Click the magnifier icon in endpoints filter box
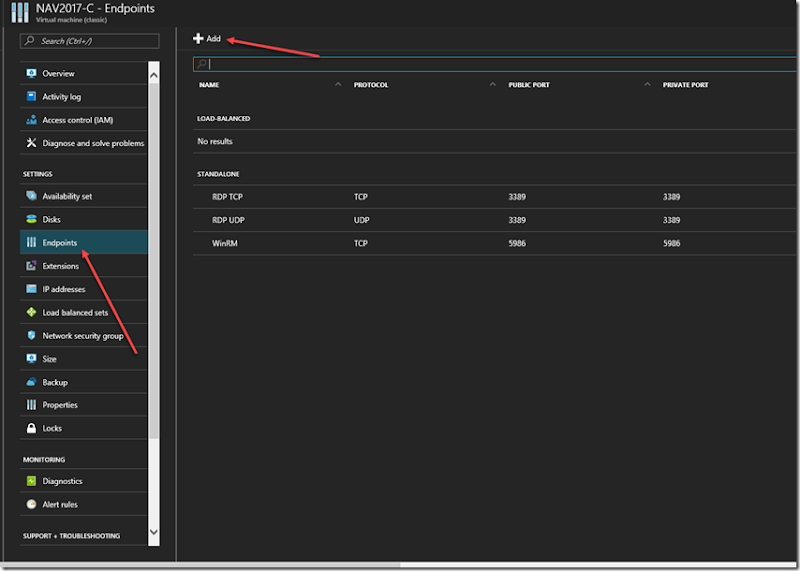This screenshot has width=800, height=571. point(202,64)
